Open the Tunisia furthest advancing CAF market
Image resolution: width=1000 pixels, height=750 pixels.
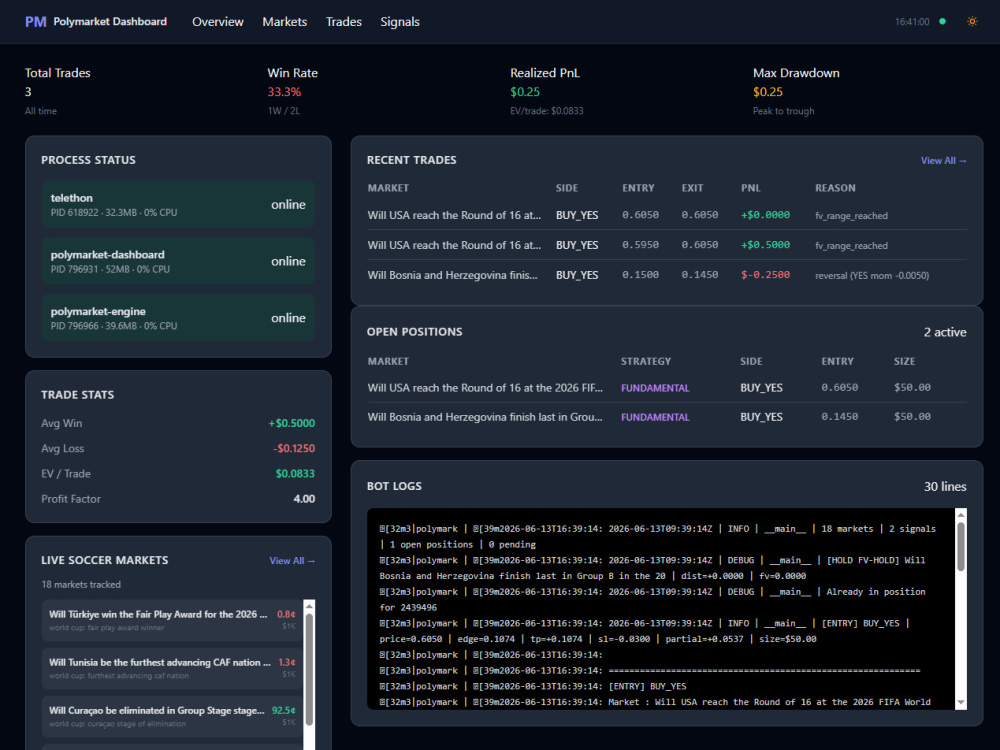(x=172, y=668)
